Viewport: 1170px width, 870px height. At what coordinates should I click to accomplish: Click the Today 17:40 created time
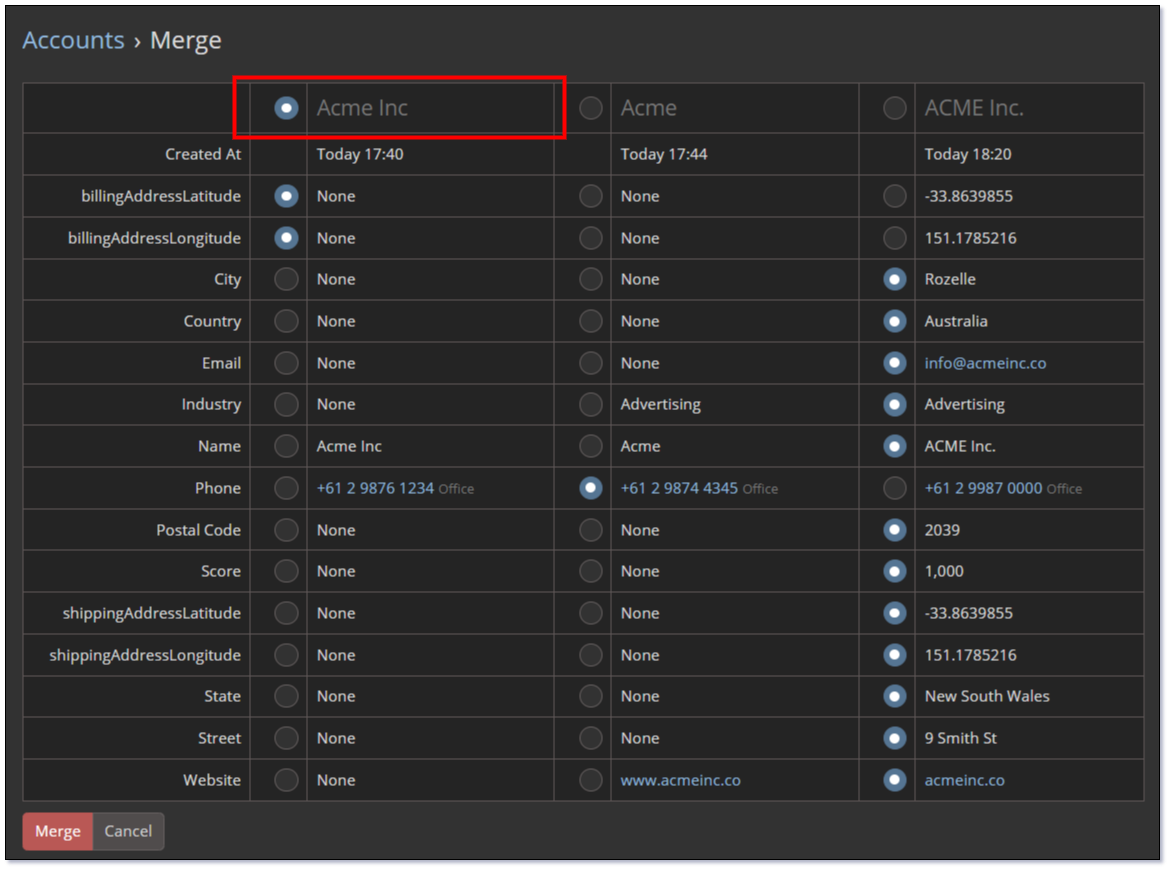click(x=360, y=154)
